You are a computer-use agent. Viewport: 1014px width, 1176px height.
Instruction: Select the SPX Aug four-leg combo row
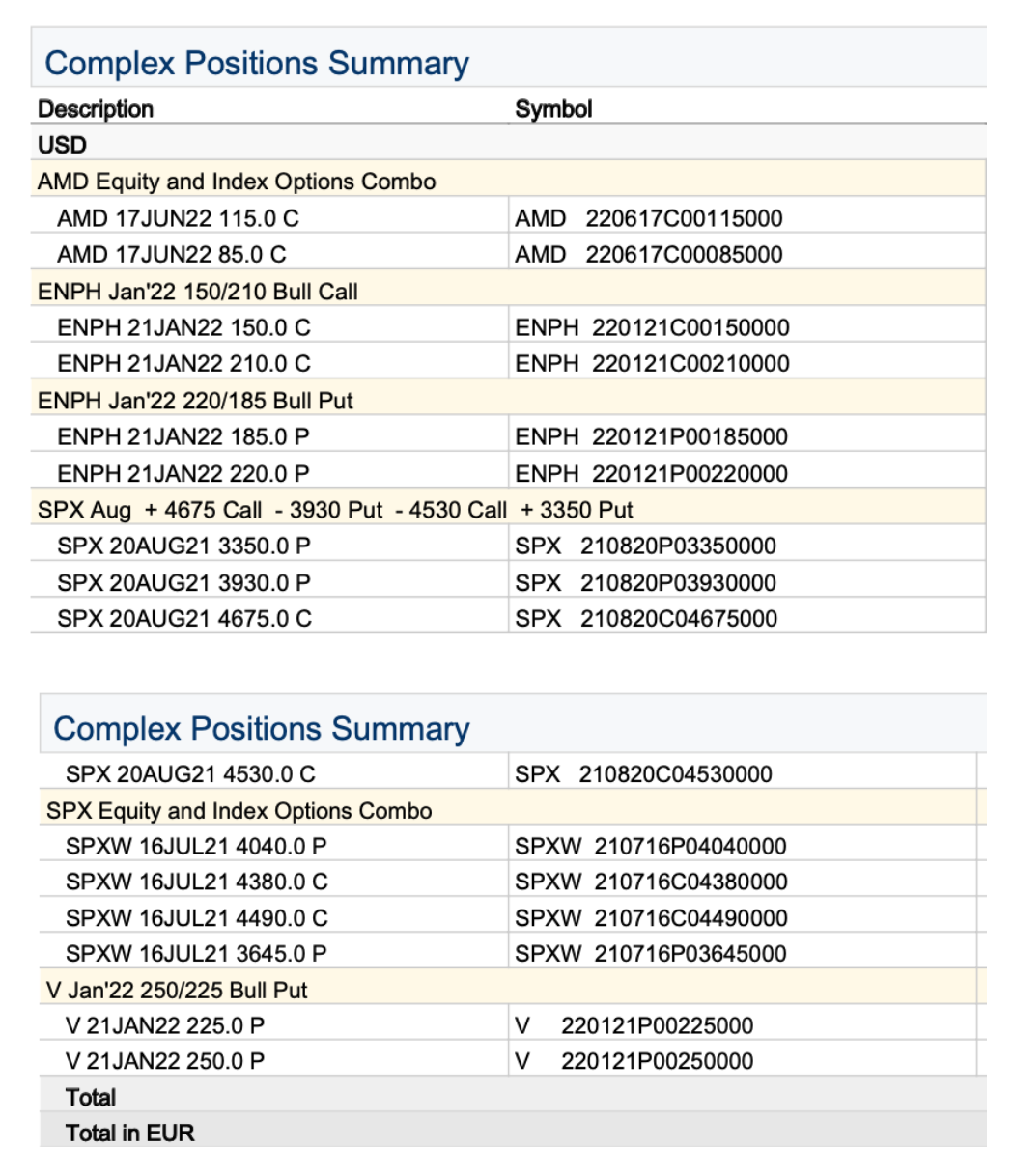click(x=335, y=510)
